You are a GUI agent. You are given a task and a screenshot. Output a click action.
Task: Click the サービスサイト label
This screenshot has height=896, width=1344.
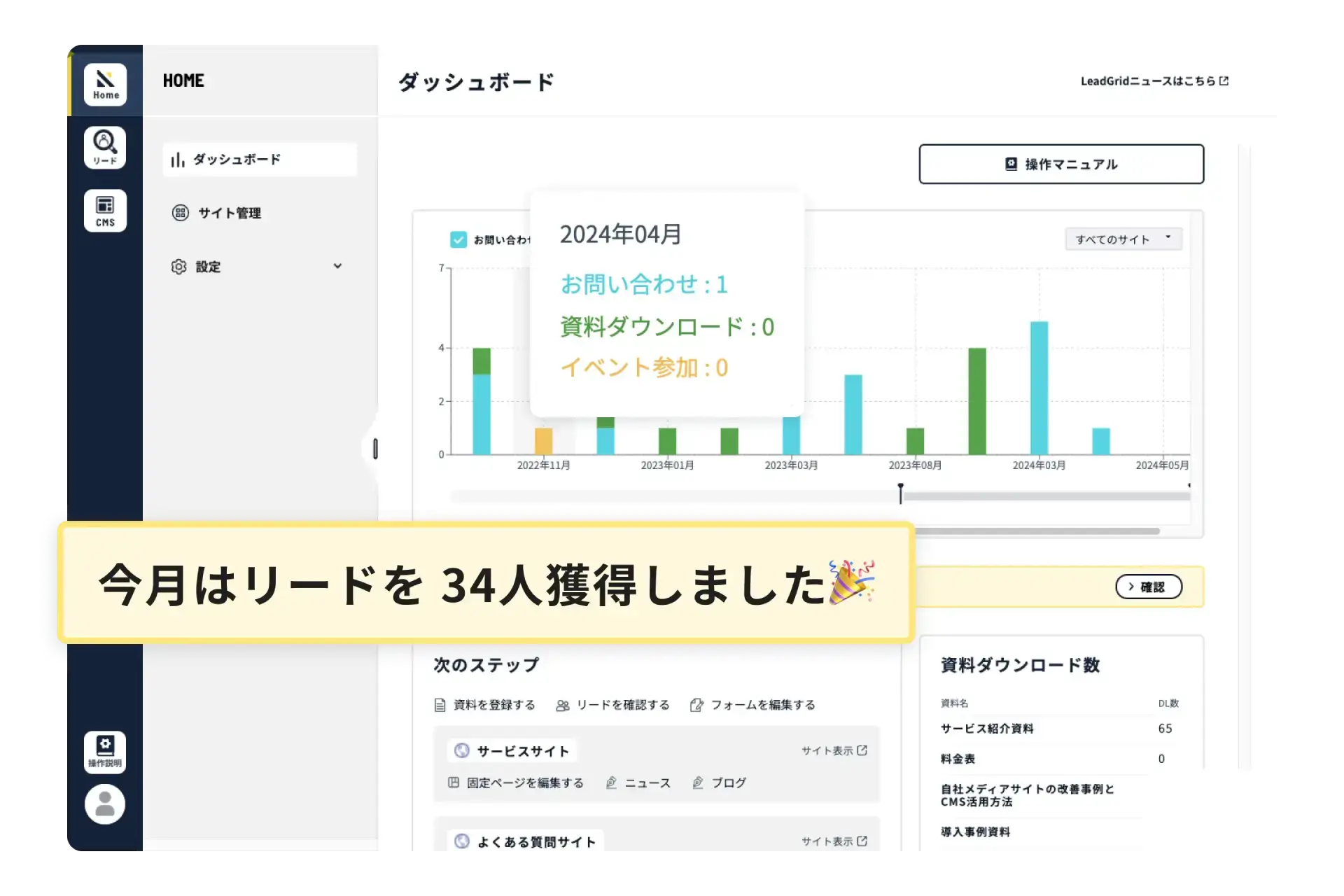[523, 751]
